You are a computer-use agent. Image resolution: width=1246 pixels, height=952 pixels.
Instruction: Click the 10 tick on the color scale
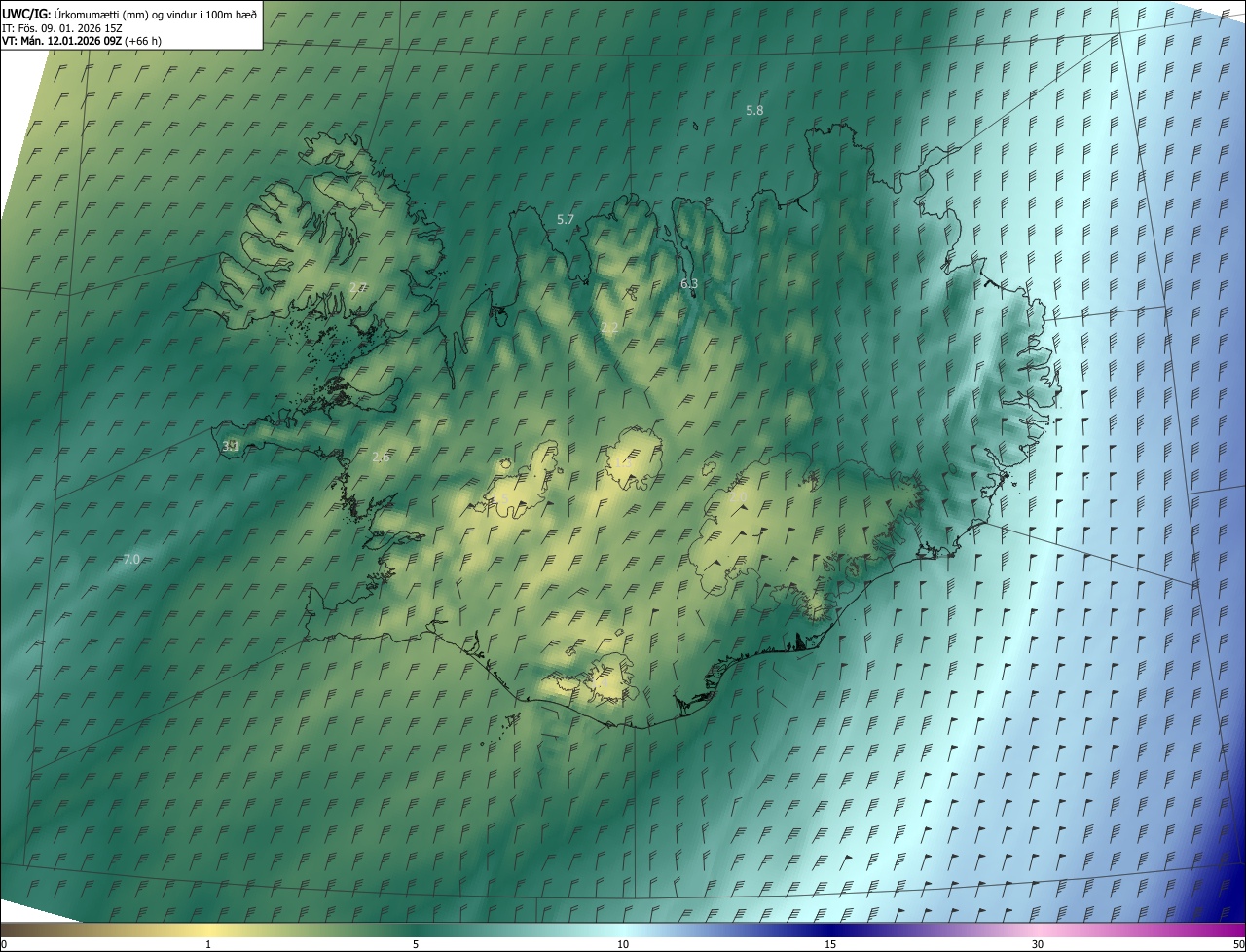623,944
